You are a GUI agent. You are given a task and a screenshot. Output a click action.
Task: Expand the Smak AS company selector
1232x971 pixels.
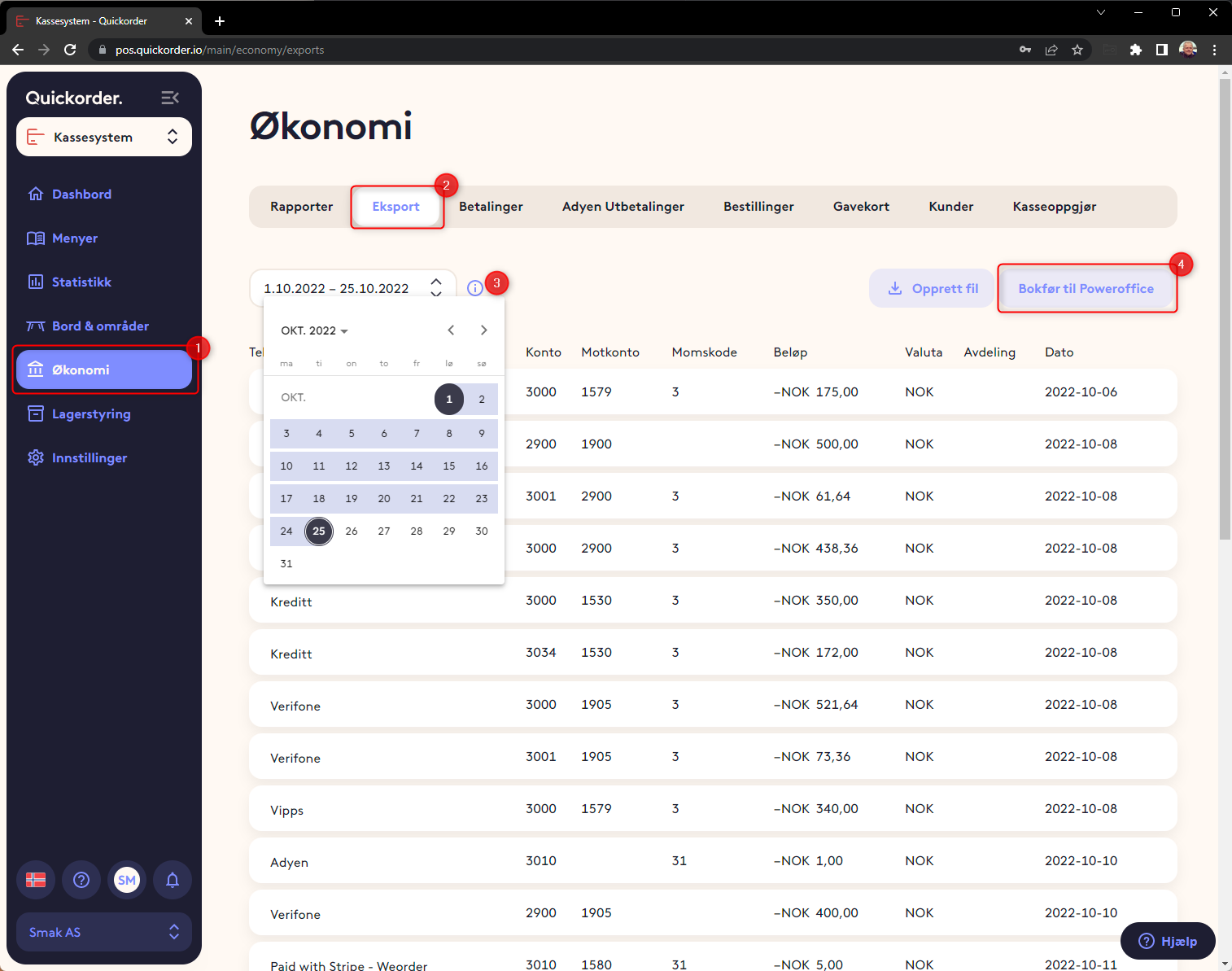click(x=104, y=932)
